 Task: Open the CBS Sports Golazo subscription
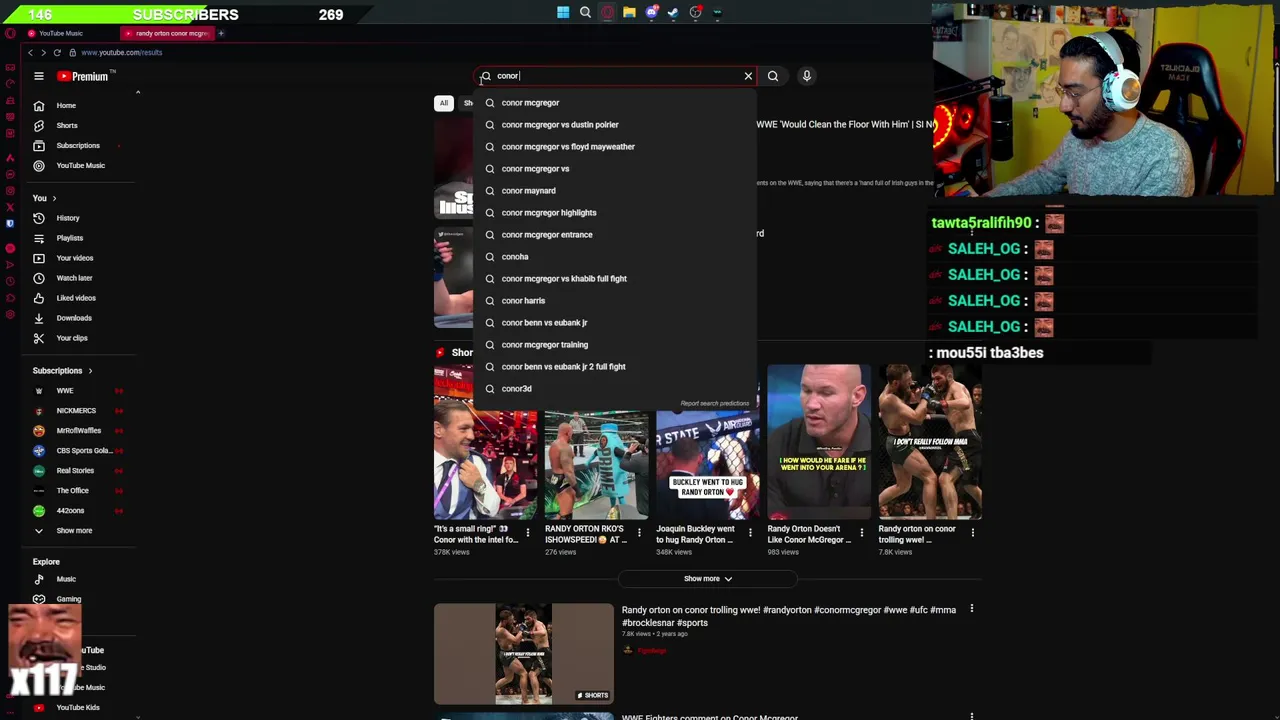click(83, 451)
